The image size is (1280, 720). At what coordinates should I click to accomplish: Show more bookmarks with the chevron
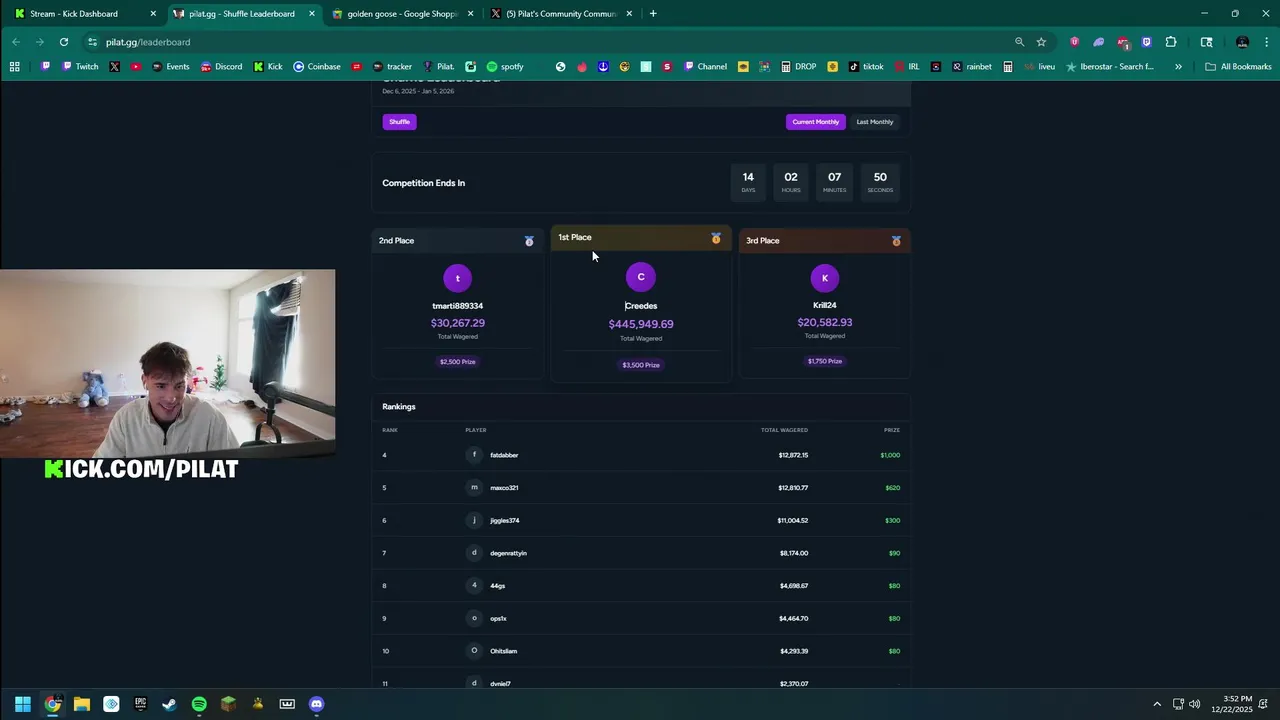[x=1178, y=67]
